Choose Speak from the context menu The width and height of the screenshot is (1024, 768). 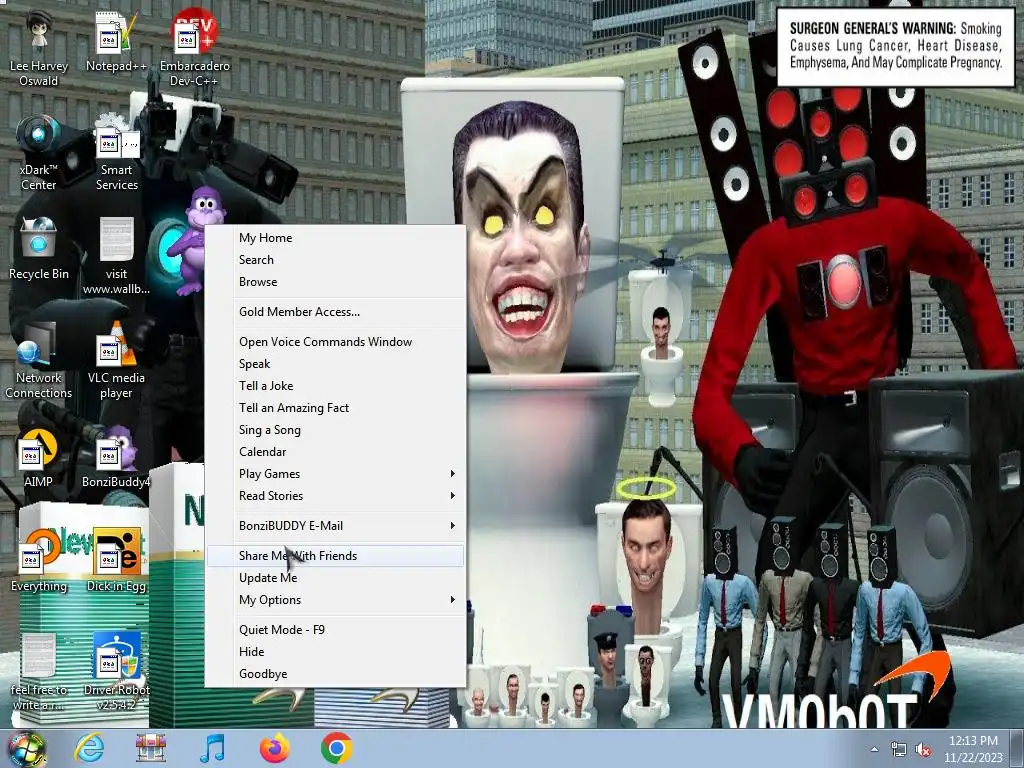(x=336, y=364)
